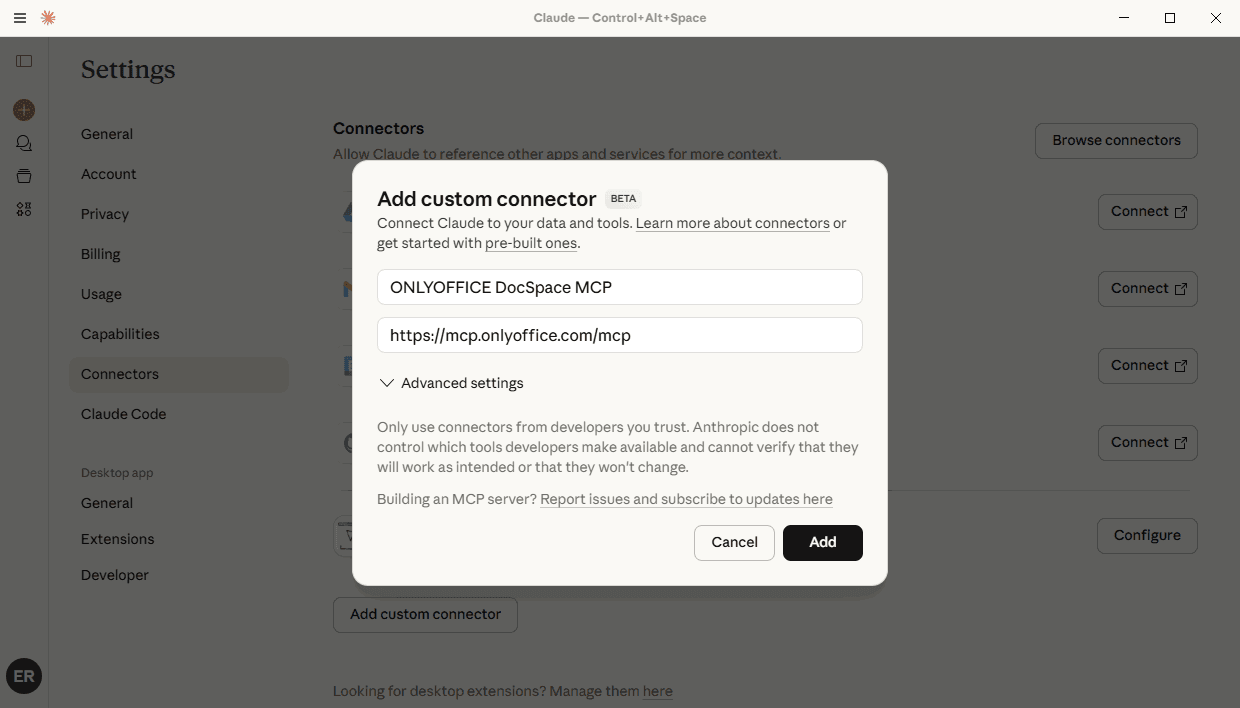Image resolution: width=1240 pixels, height=708 pixels.
Task: Cancel the custom connector dialog
Action: pyautogui.click(x=734, y=542)
